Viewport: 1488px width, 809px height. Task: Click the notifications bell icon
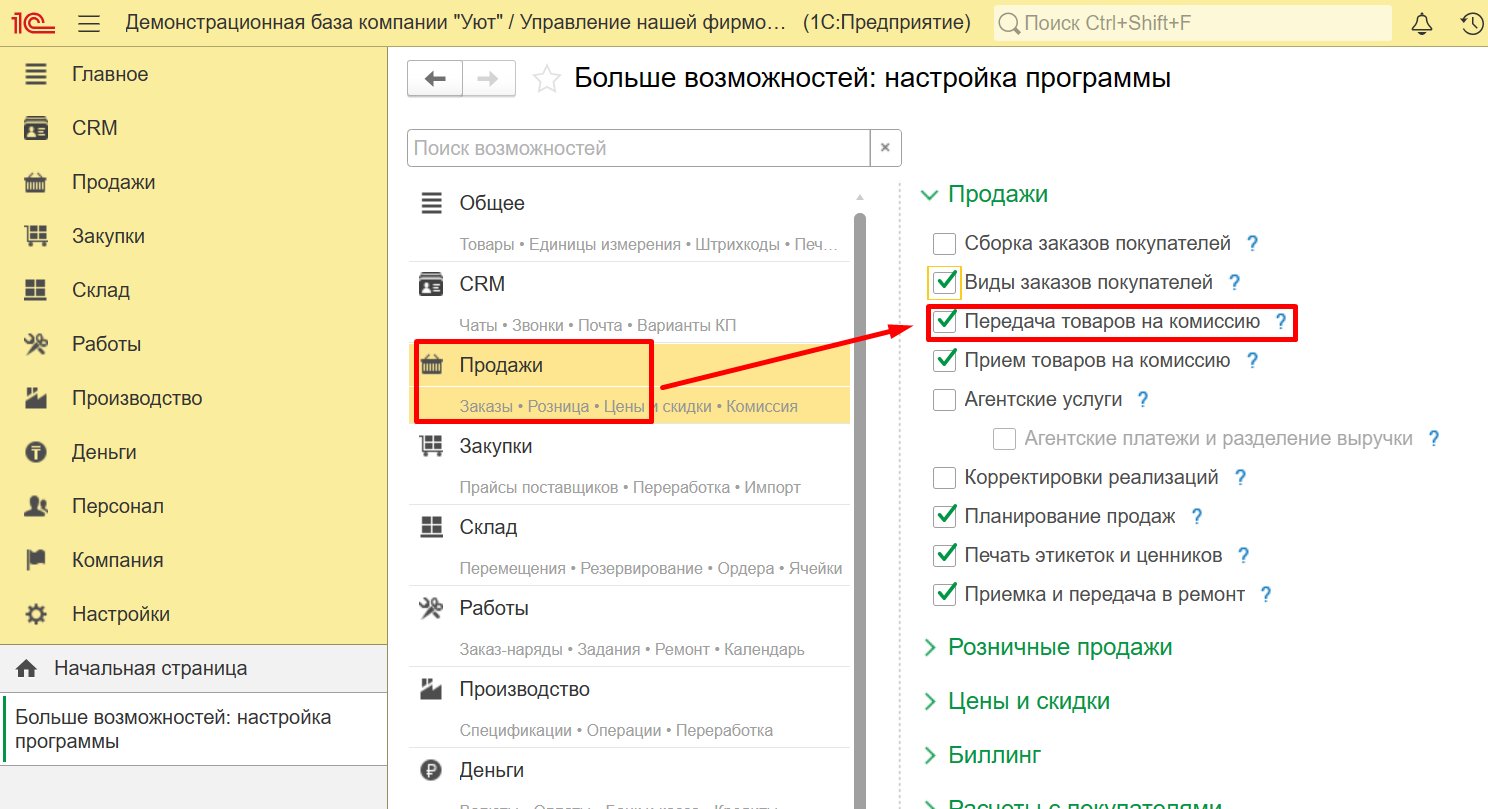point(1421,23)
